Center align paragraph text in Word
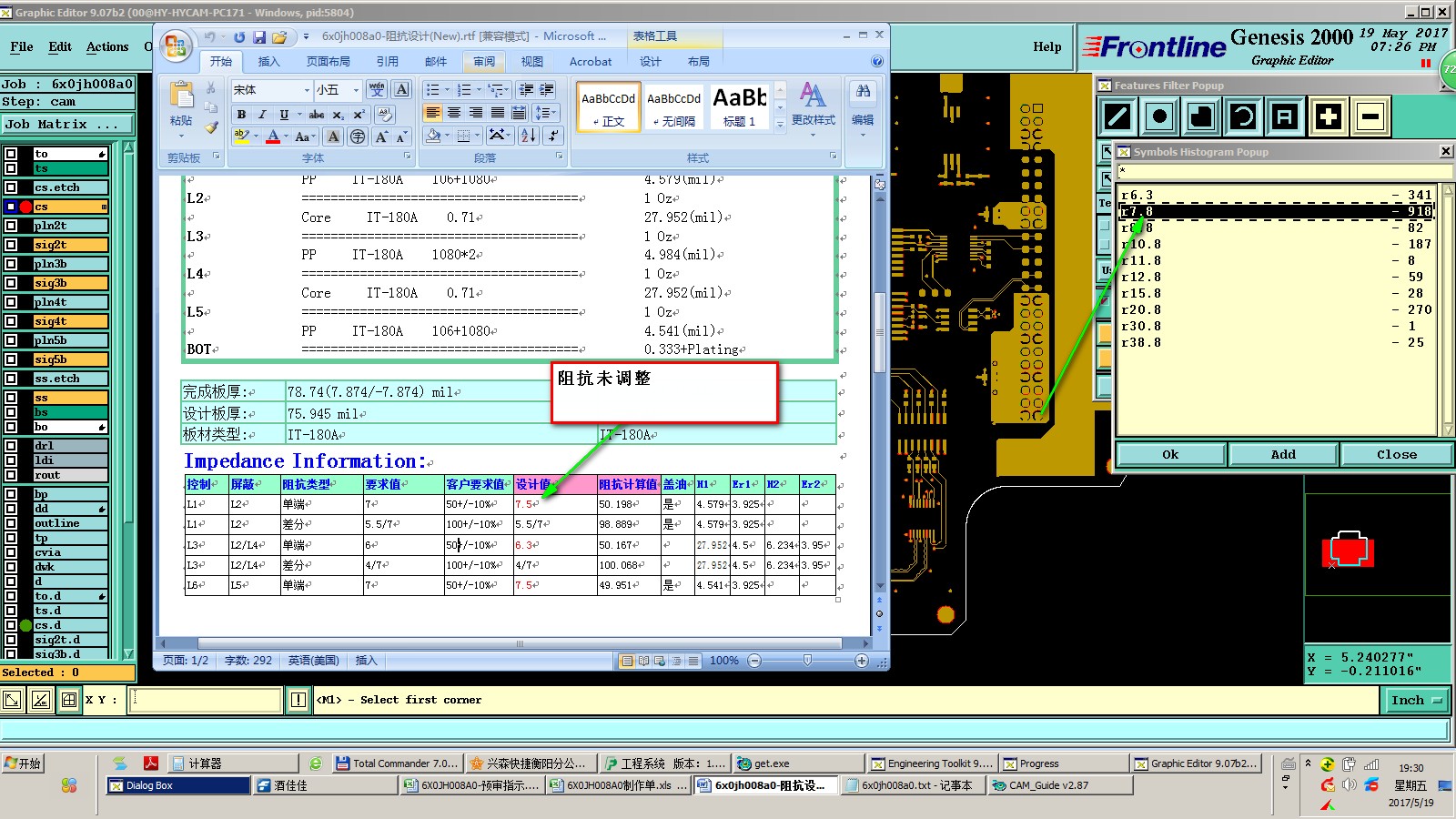This screenshot has width=1456, height=819. (x=454, y=113)
